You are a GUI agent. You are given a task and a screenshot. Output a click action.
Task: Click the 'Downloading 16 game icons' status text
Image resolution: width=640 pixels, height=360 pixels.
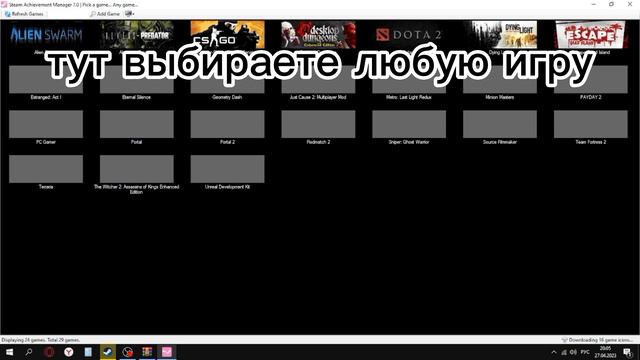600,340
